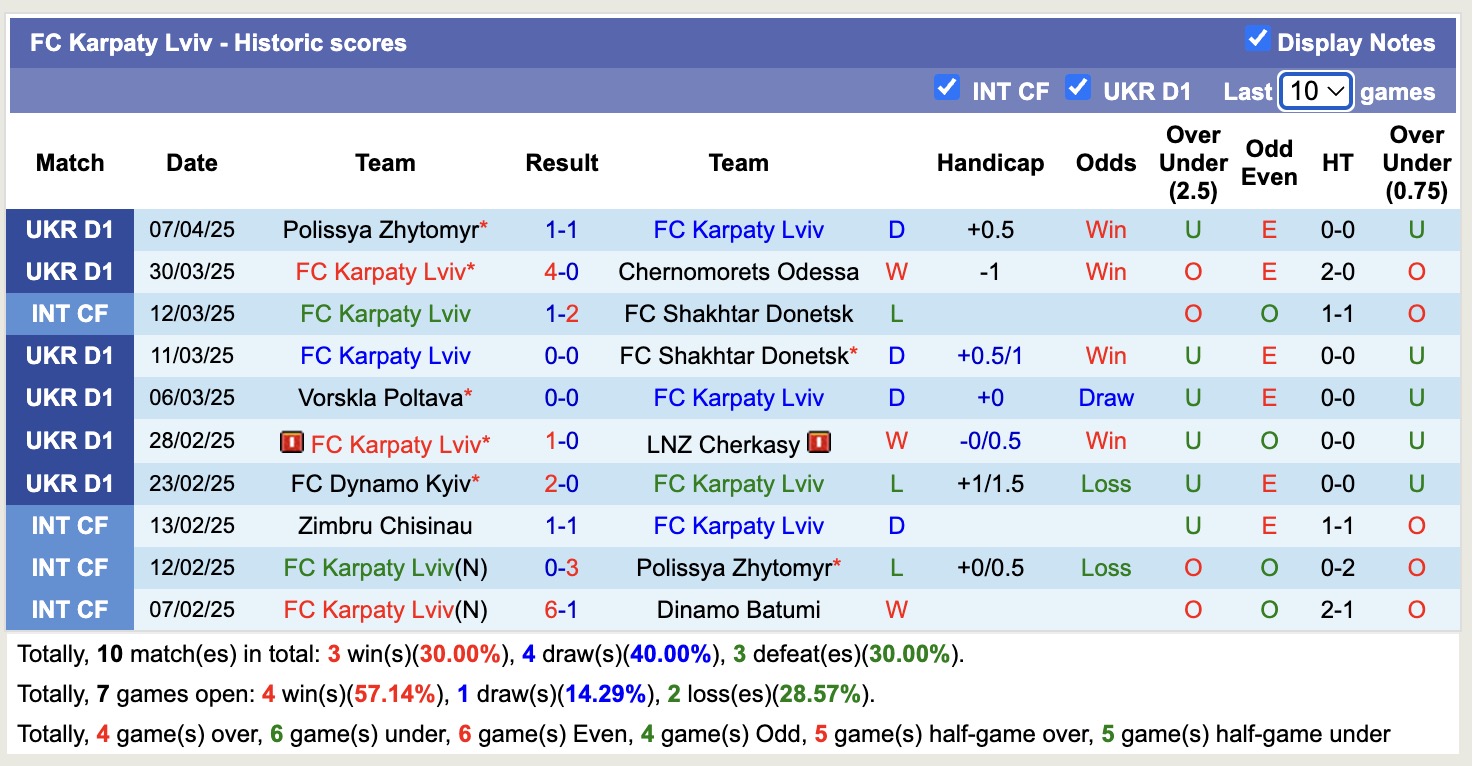Click the Draw odds for the Vorskla match
This screenshot has width=1474, height=766.
coord(1105,397)
